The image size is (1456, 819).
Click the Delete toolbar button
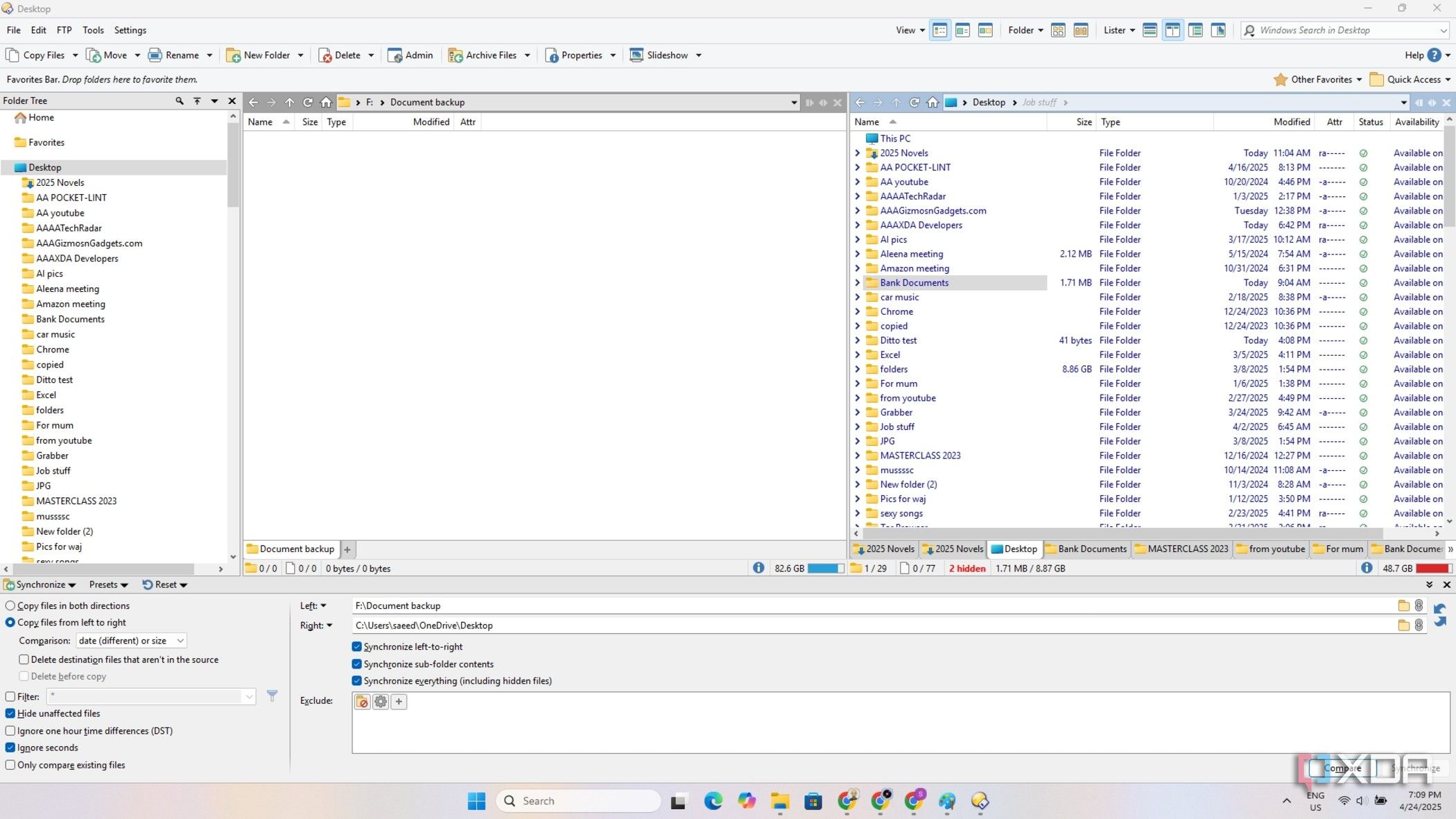pyautogui.click(x=340, y=55)
